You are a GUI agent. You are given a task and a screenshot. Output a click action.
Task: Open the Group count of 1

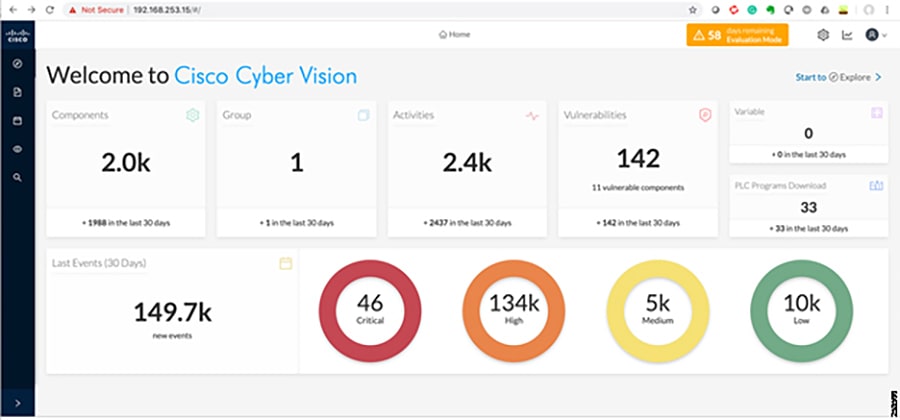(x=296, y=163)
